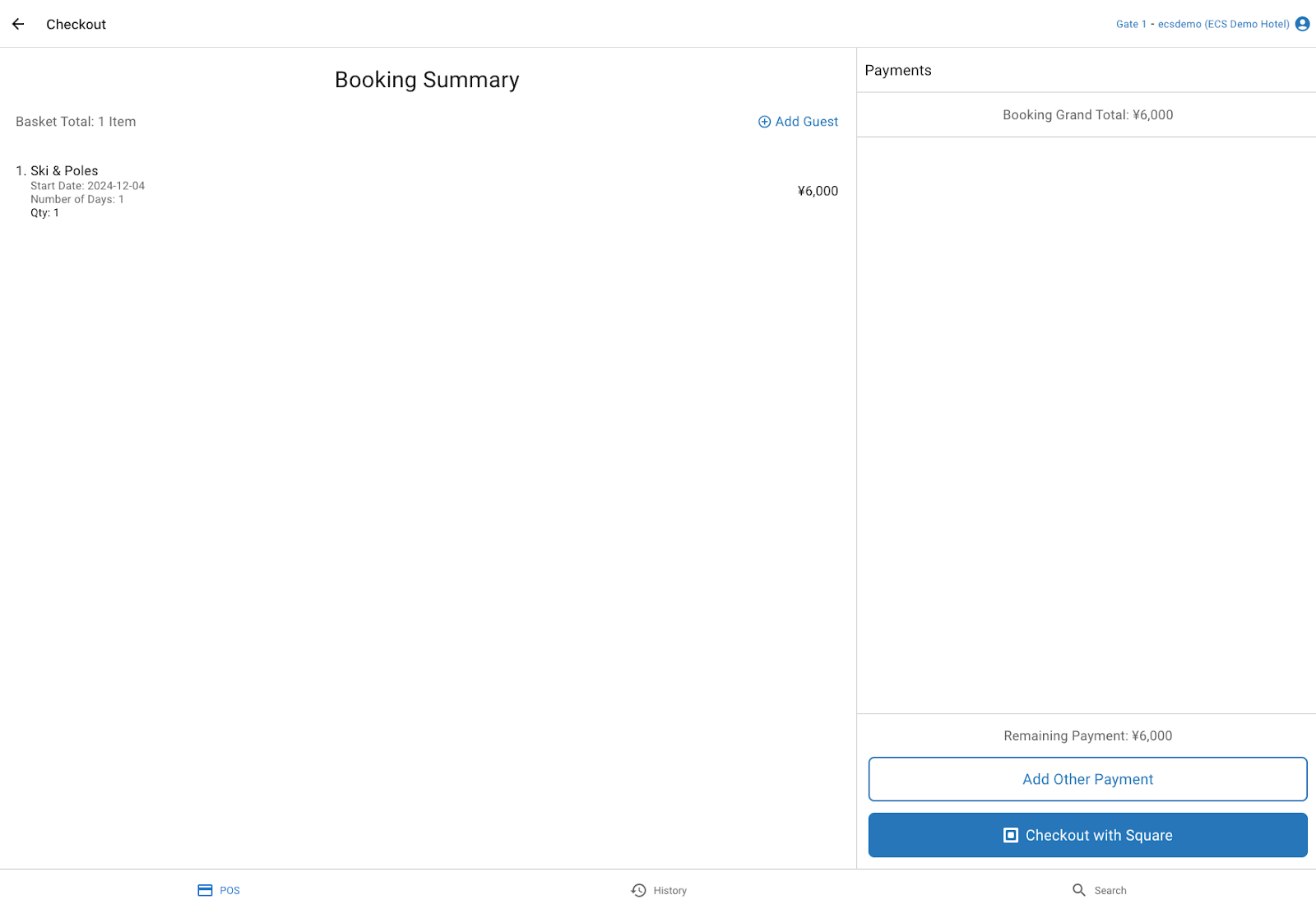
Task: Click the ¥6,000 item price
Action: (x=818, y=191)
